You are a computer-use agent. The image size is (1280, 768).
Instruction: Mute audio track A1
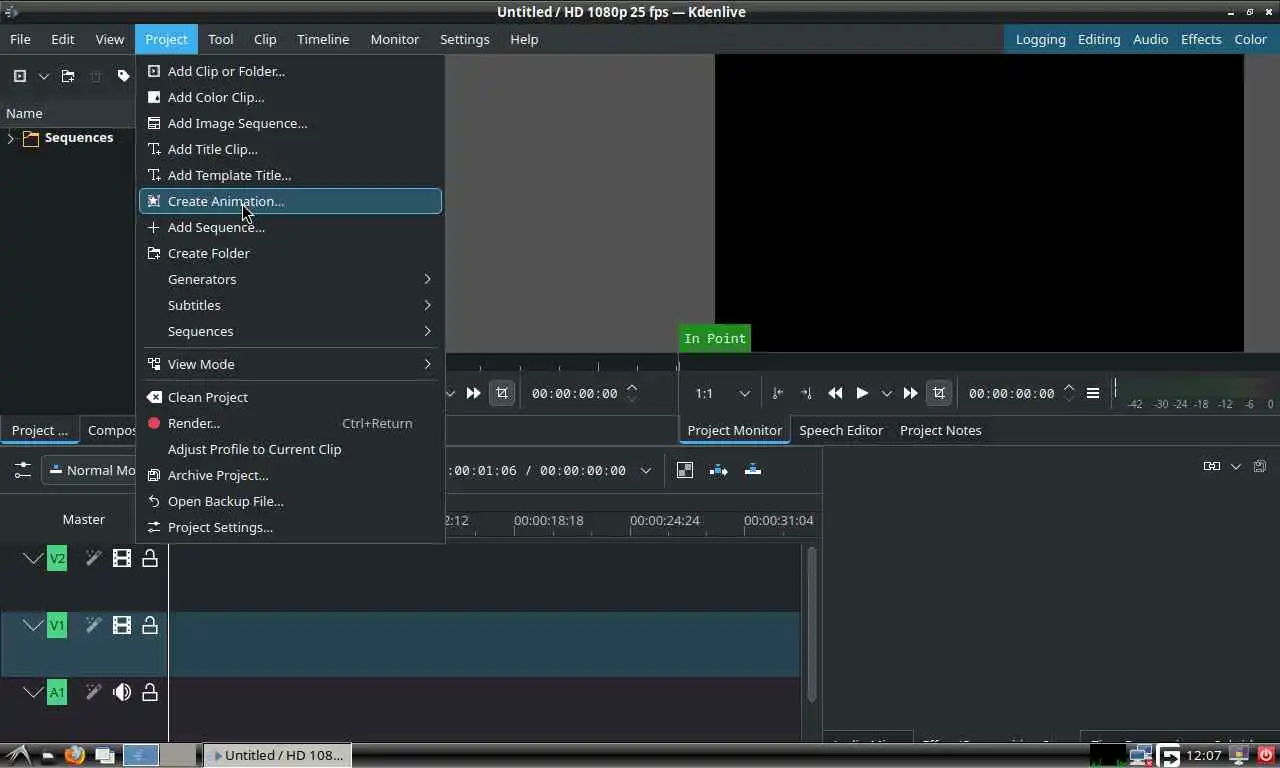(x=122, y=692)
